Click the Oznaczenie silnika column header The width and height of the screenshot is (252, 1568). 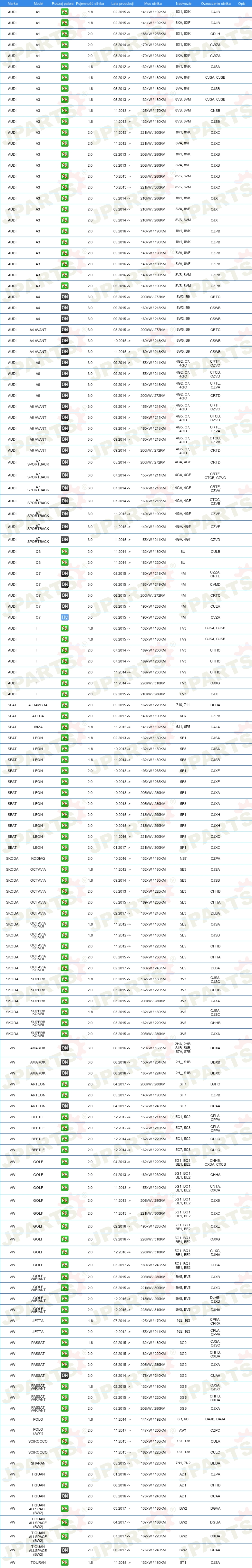[x=216, y=3]
